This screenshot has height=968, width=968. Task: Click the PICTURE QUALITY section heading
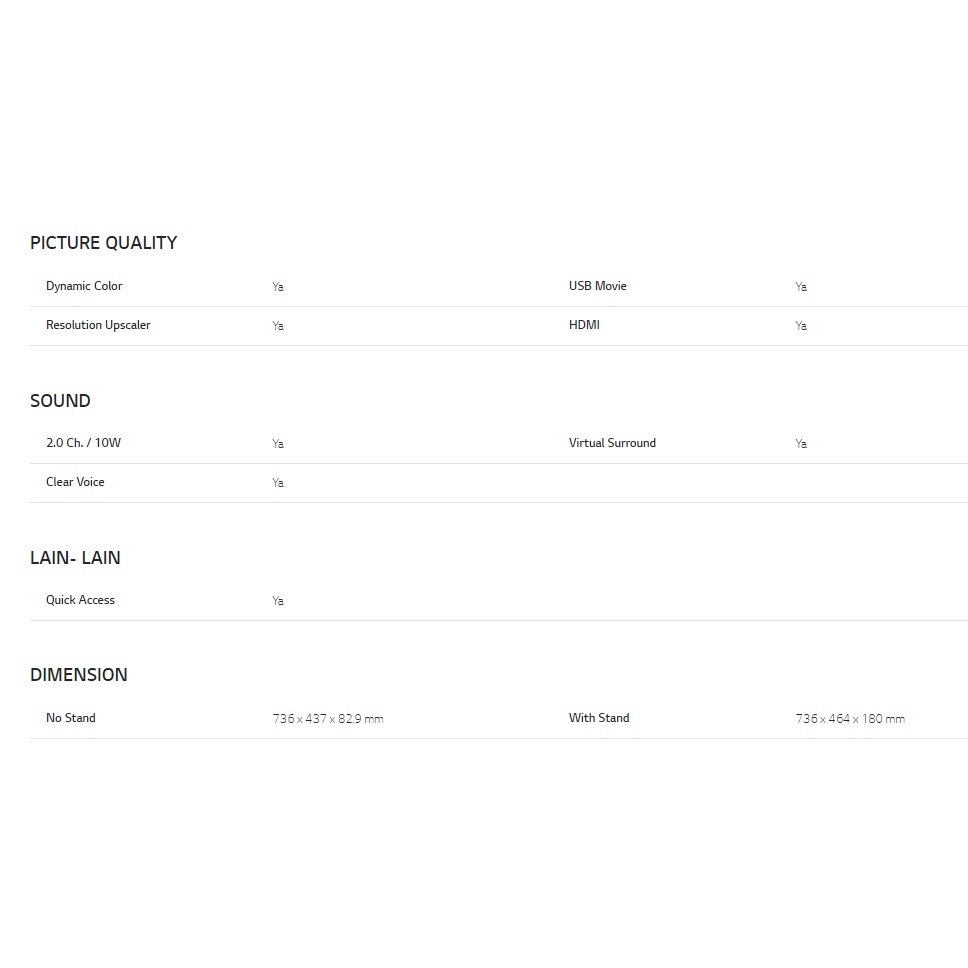click(x=103, y=243)
